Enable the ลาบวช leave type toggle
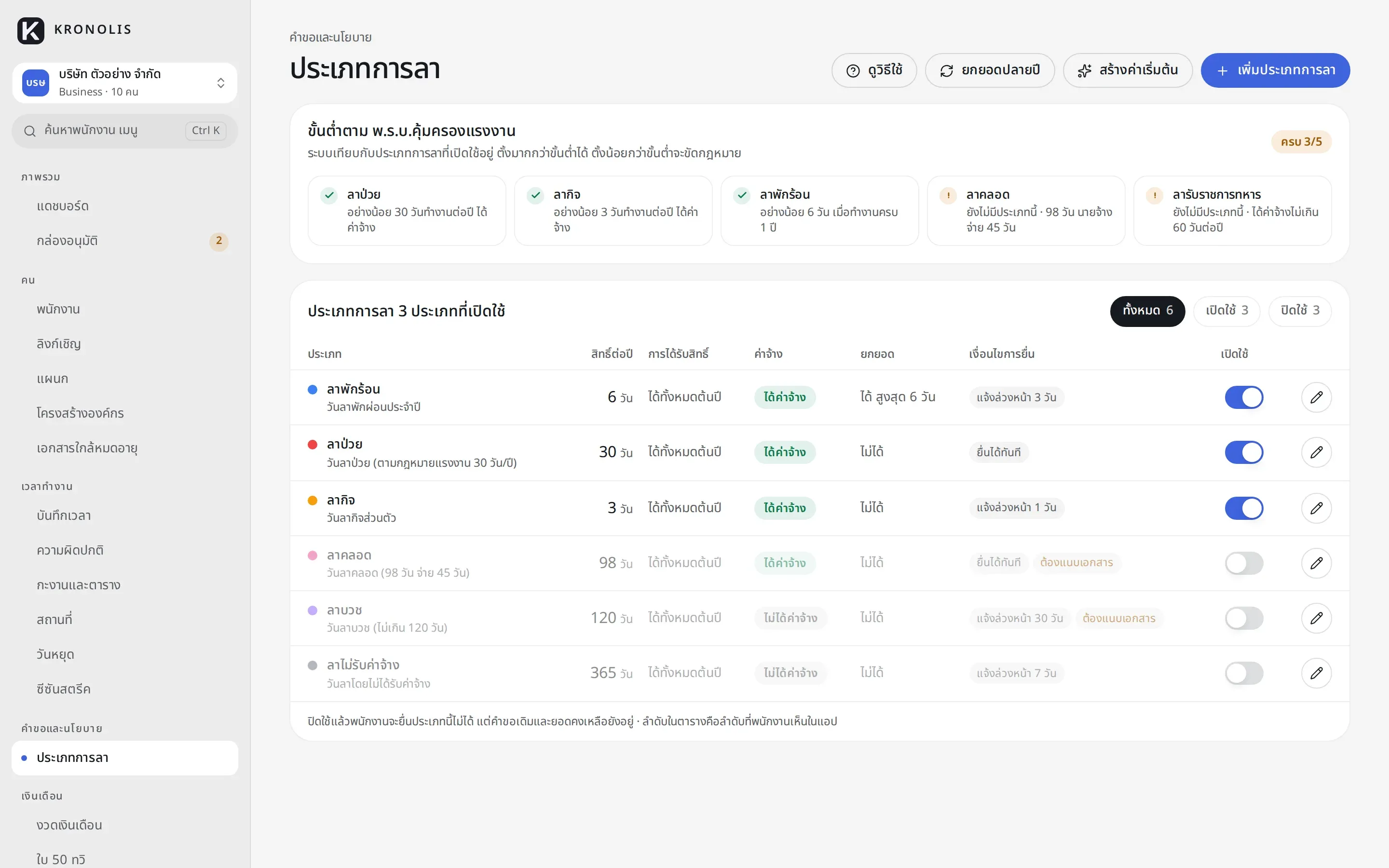 pyautogui.click(x=1244, y=618)
